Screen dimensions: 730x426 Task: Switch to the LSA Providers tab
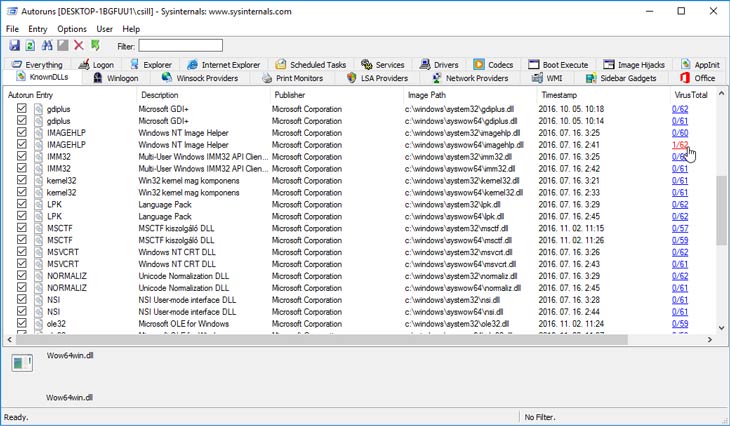pos(377,78)
